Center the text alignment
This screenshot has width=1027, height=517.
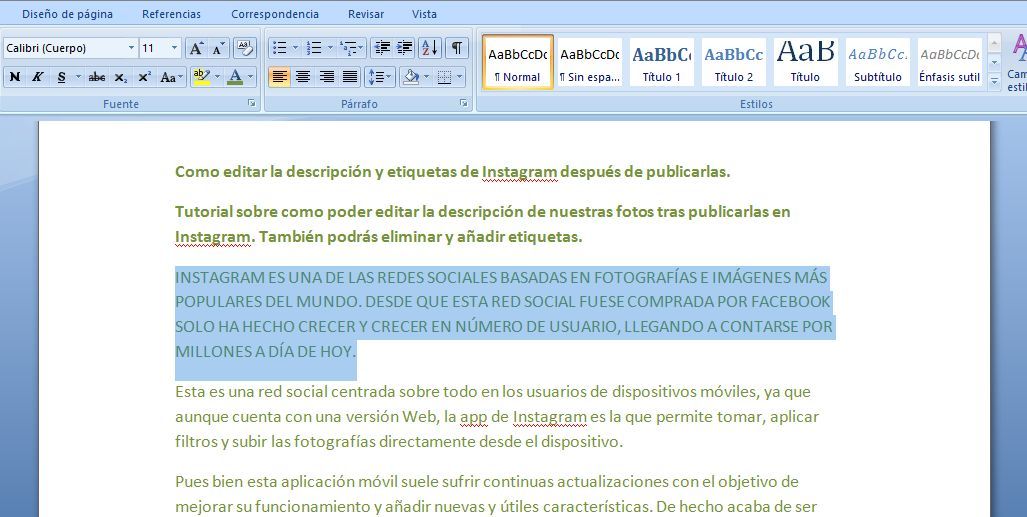tap(303, 77)
